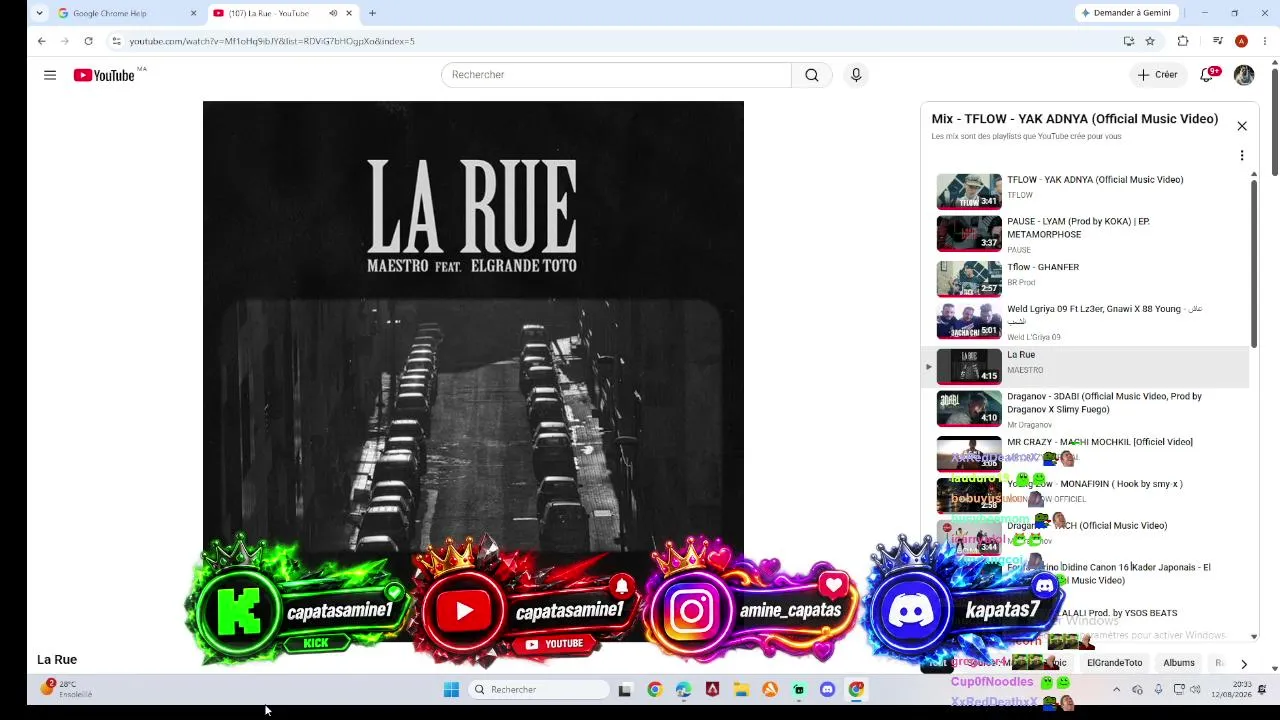Open the Mix playlist three-dot menu
Image resolution: width=1280 pixels, height=720 pixels.
coord(1242,156)
